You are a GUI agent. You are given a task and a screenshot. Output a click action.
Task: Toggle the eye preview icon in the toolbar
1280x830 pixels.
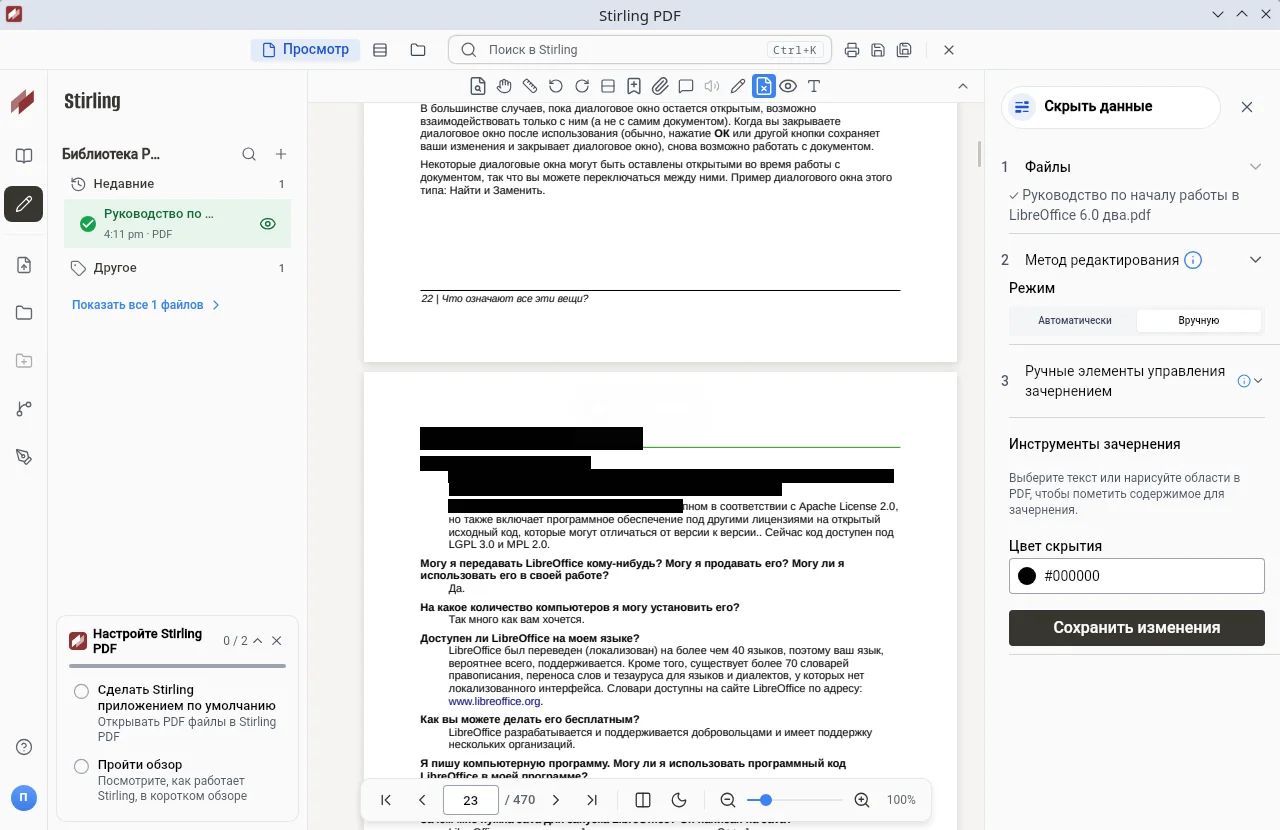(x=788, y=86)
